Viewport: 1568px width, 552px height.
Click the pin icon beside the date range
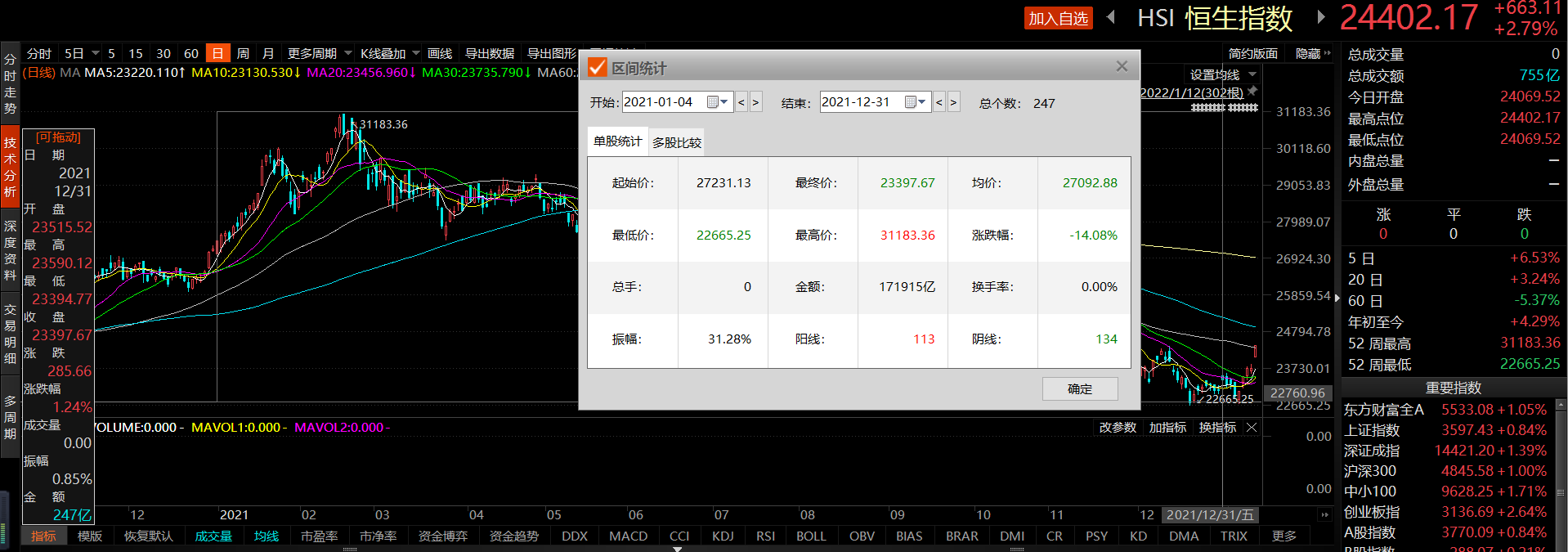coord(1252,92)
